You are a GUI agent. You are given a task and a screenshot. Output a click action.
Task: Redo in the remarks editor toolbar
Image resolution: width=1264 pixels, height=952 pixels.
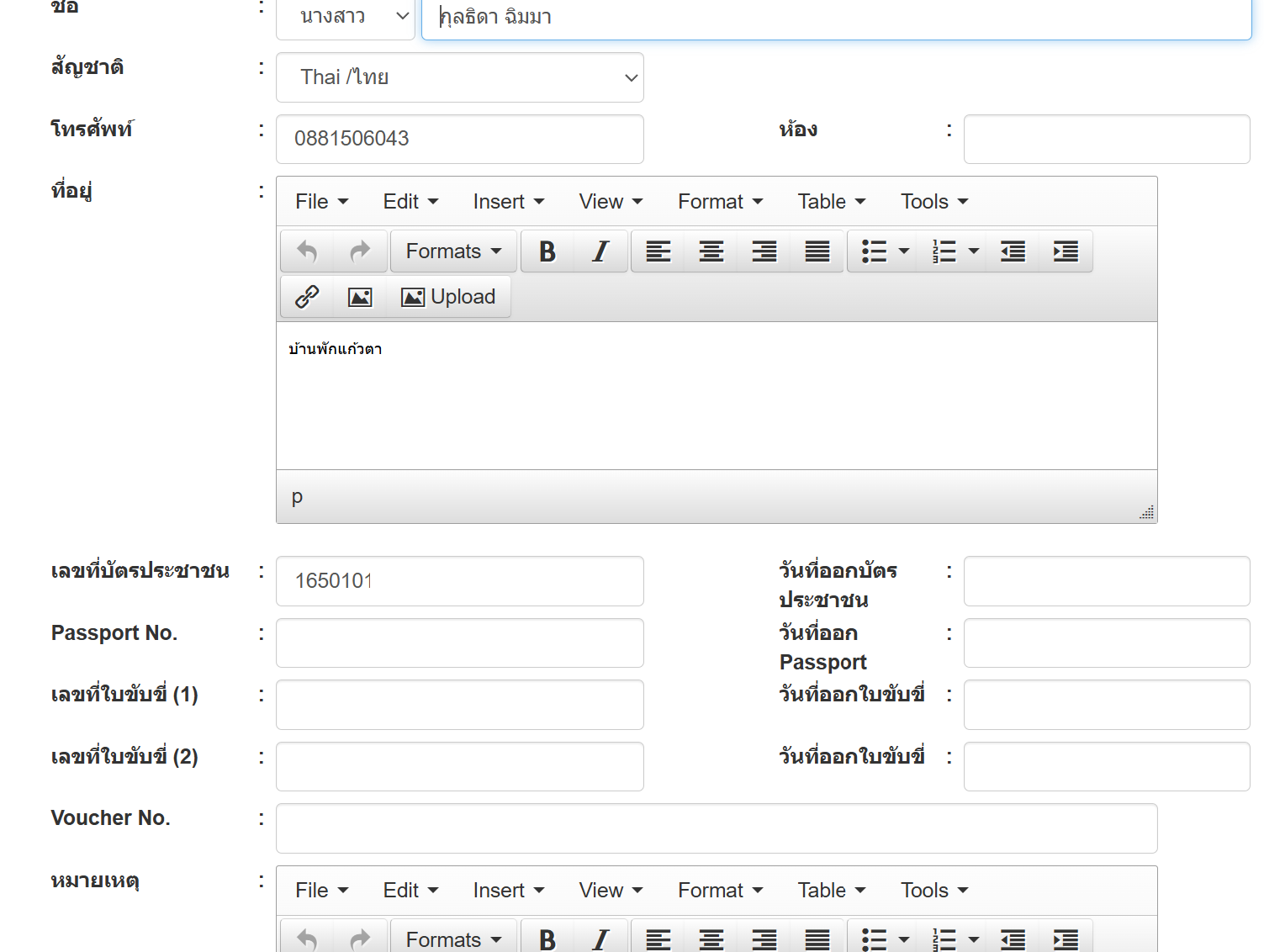(360, 939)
